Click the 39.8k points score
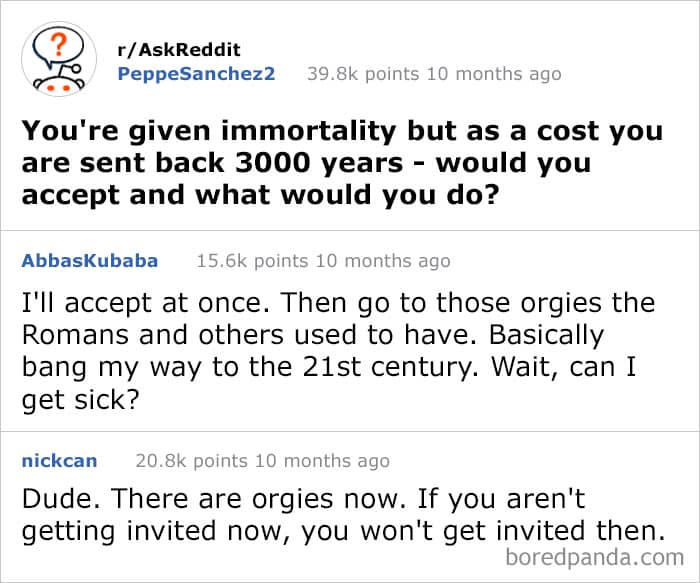The image size is (700, 583). coord(356,74)
